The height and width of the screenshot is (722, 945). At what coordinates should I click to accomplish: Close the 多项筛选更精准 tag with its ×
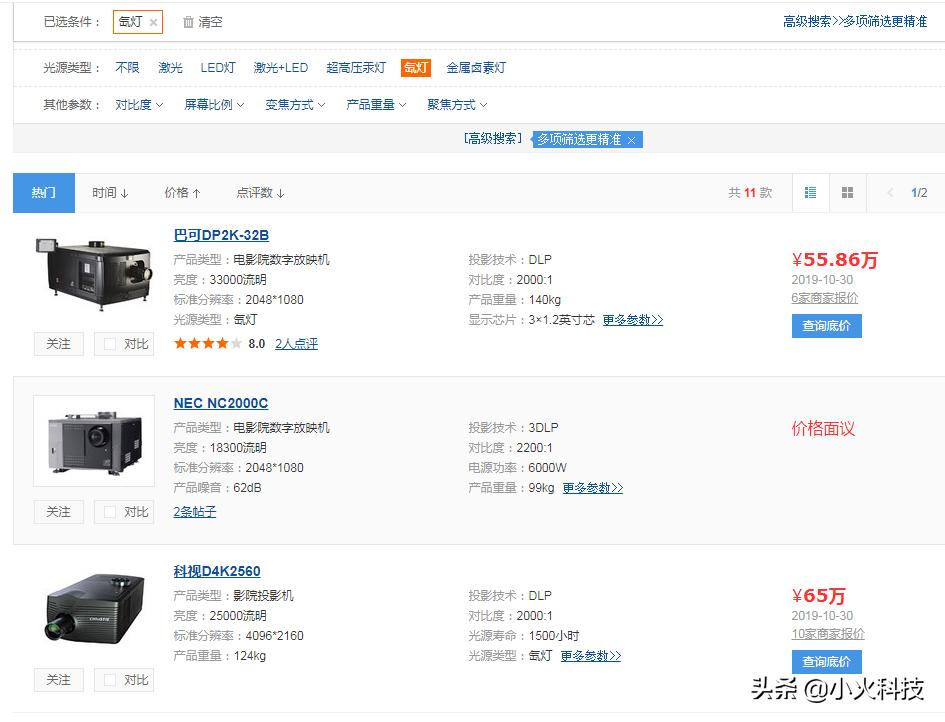pyautogui.click(x=630, y=140)
